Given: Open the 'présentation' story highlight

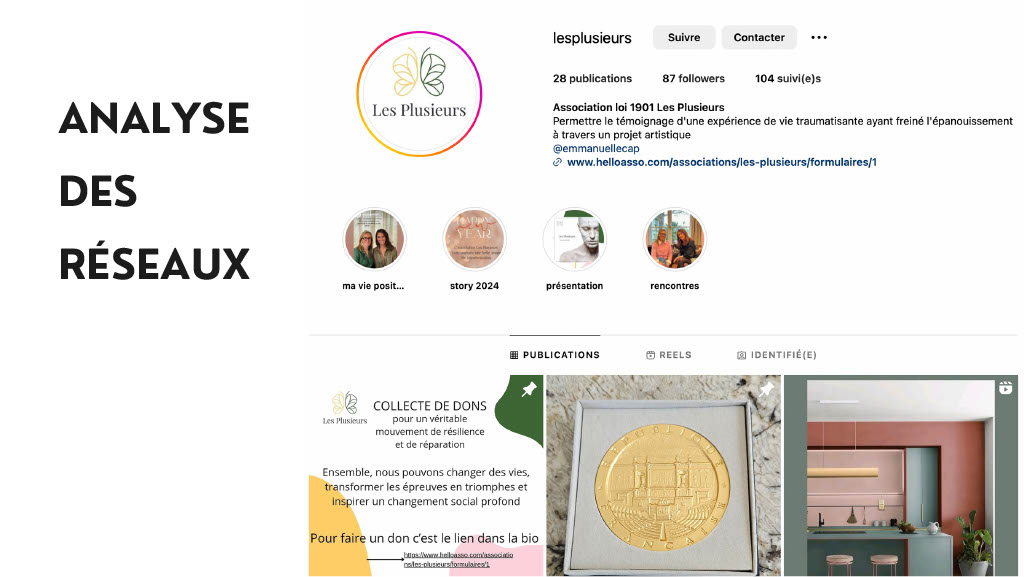Looking at the screenshot, I should [x=575, y=240].
